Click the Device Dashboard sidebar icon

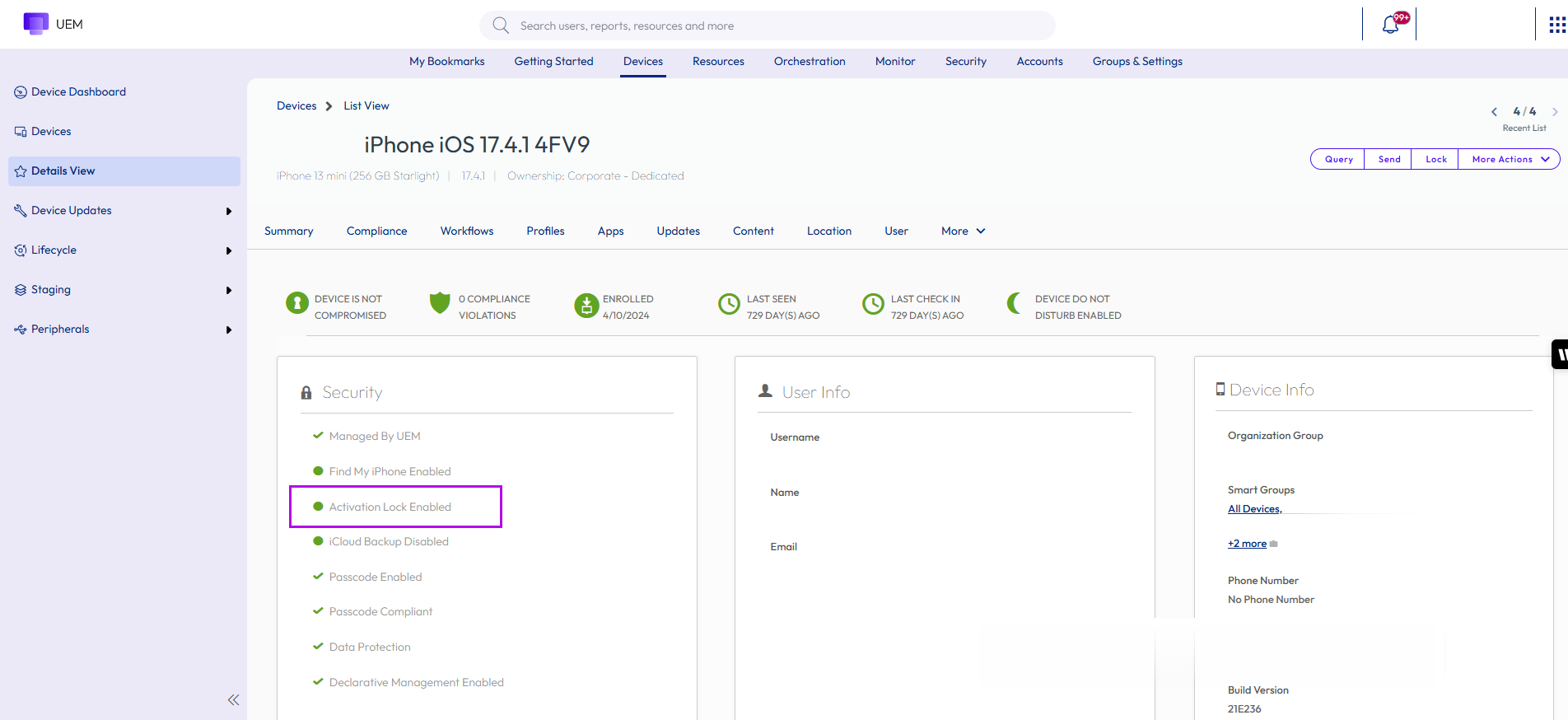tap(21, 92)
